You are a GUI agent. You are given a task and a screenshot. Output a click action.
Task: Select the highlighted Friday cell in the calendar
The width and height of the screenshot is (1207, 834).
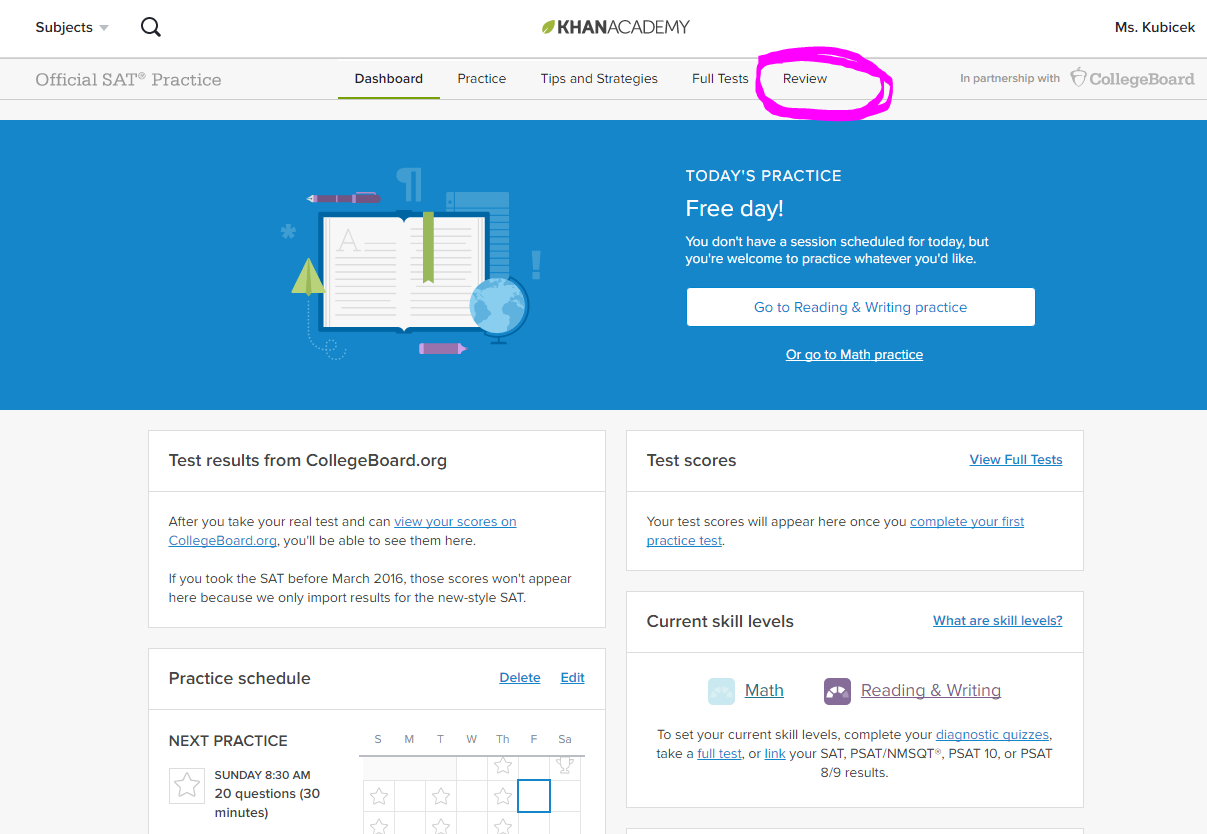coord(533,796)
